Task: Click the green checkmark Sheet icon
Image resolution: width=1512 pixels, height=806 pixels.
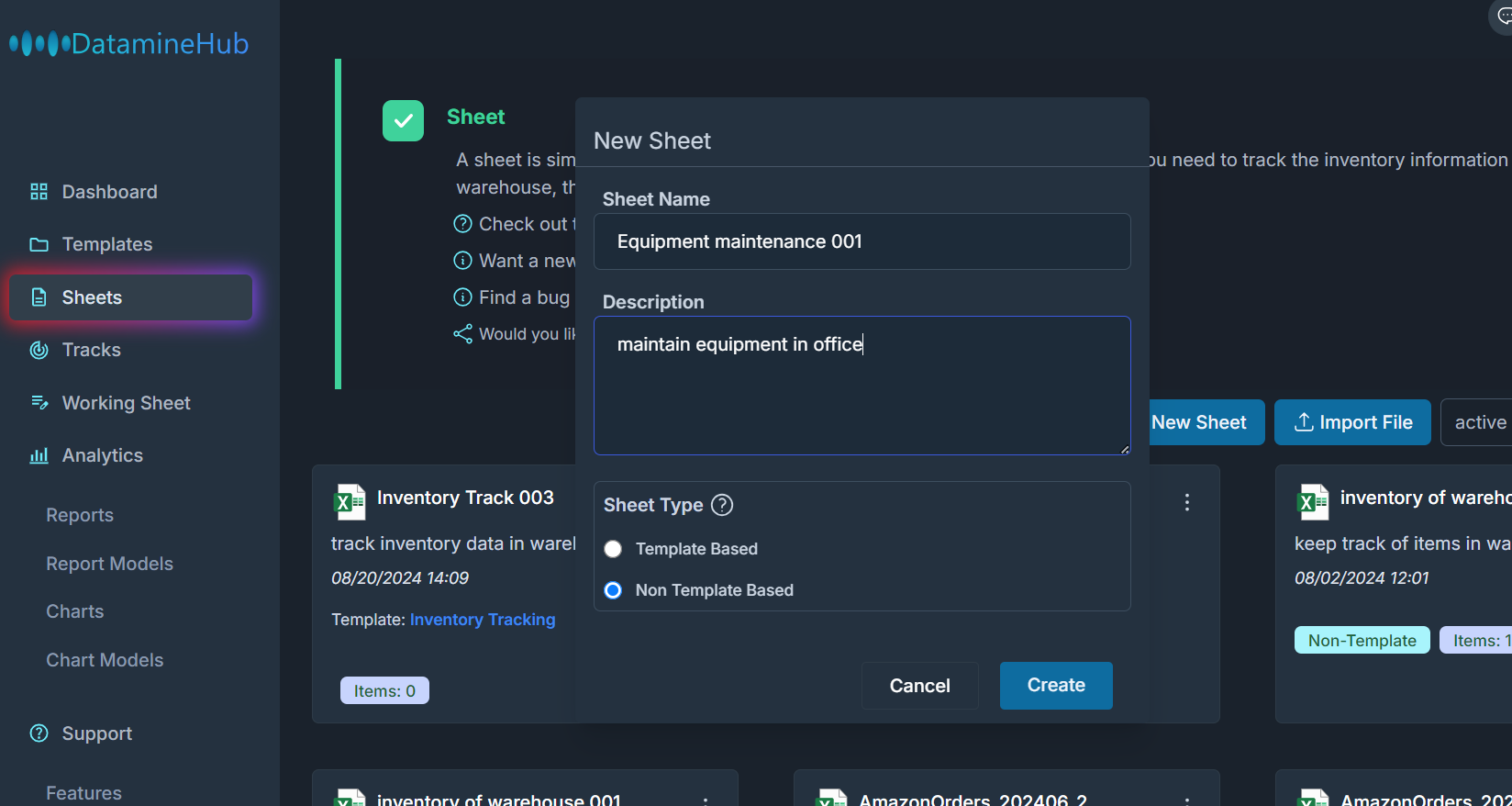Action: [403, 120]
